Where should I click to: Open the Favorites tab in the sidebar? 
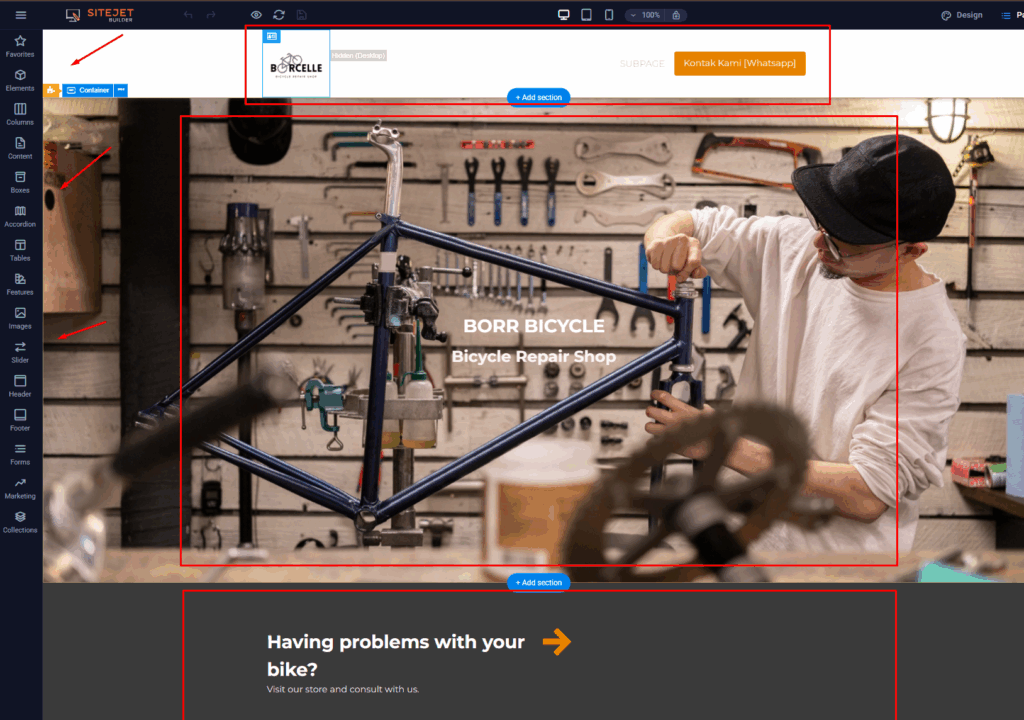[20, 46]
